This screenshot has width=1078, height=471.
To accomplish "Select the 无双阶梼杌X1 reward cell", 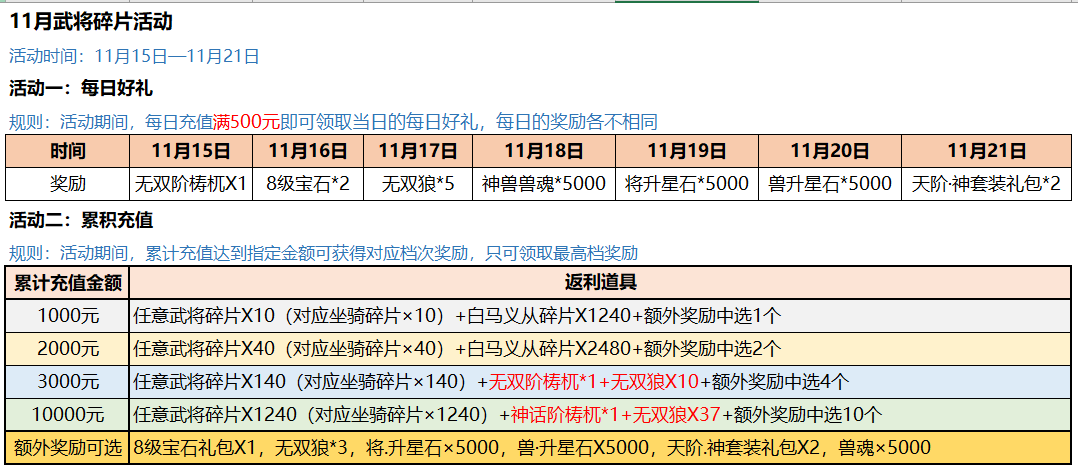I will pos(191,184).
